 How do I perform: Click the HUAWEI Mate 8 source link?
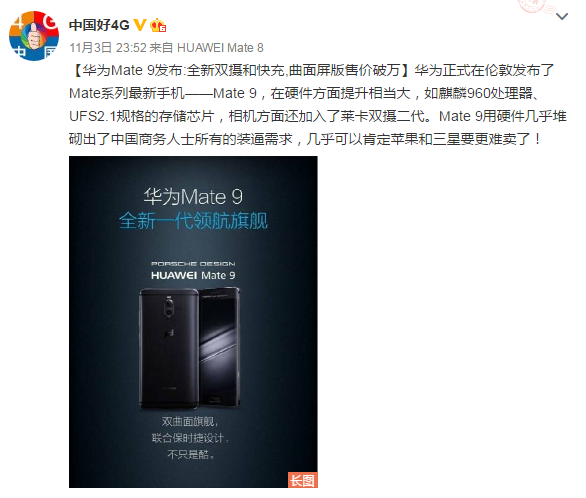click(x=220, y=48)
